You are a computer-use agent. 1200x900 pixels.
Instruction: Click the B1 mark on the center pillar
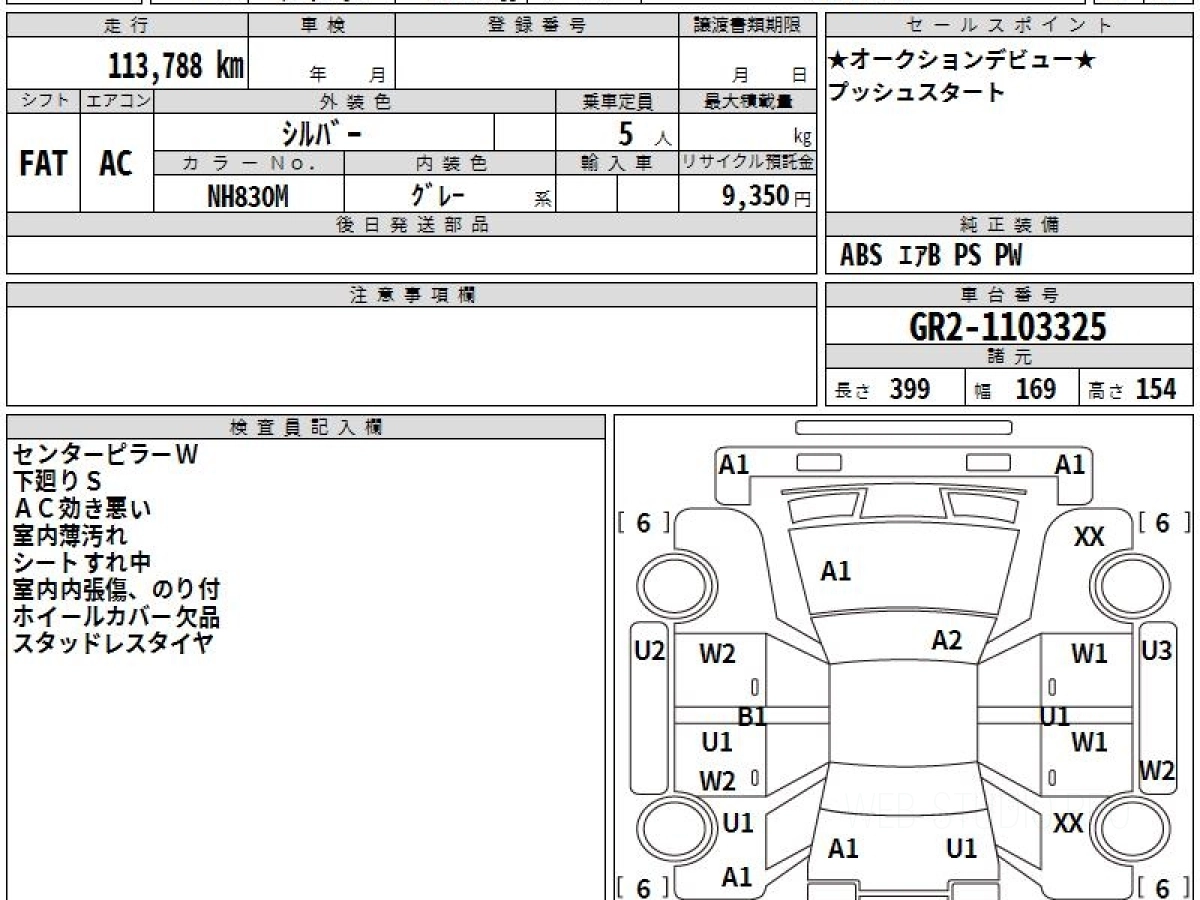(x=752, y=717)
